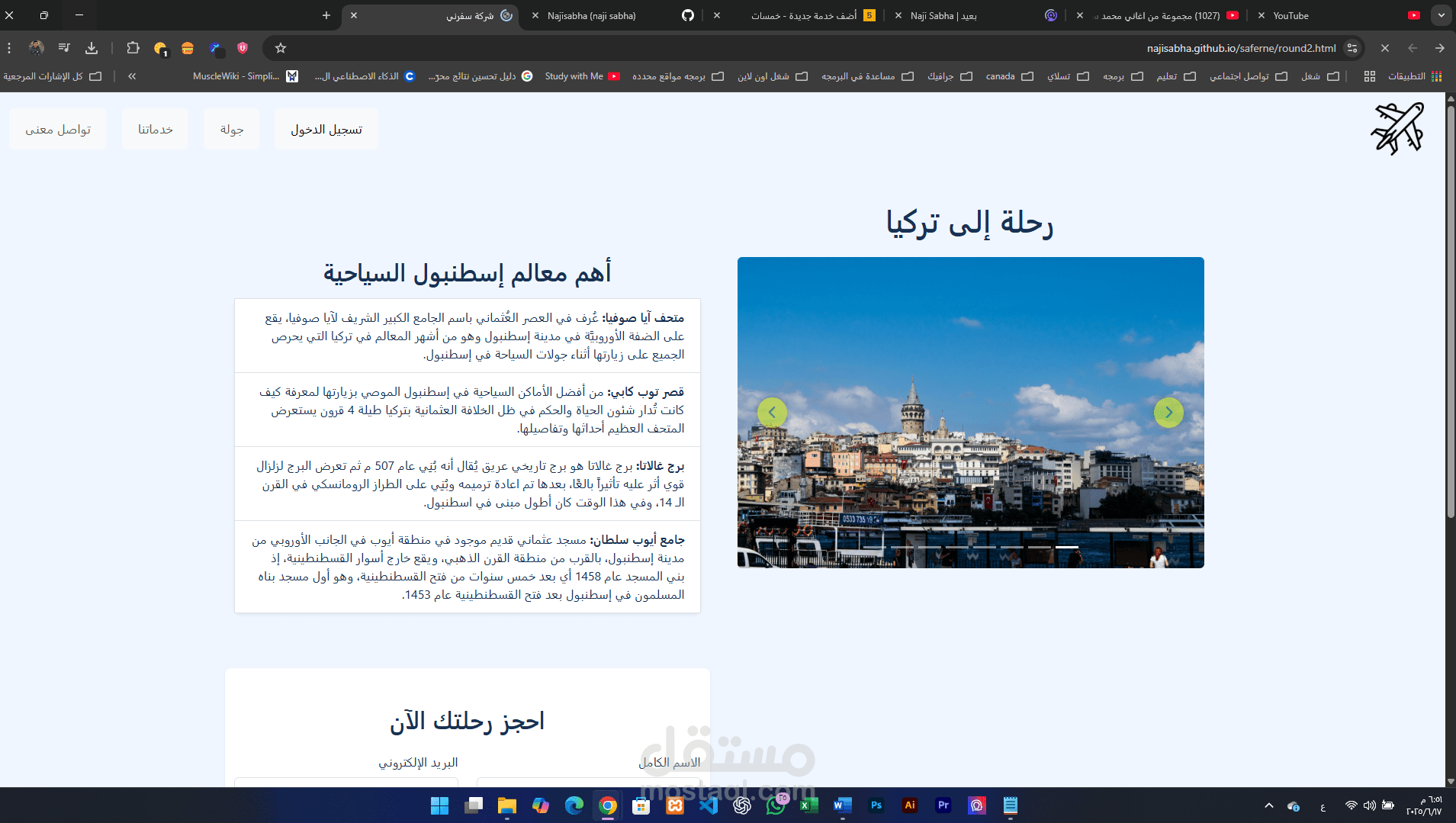Click the تسجيل الدخول login button
The image size is (1456, 823).
tap(326, 129)
